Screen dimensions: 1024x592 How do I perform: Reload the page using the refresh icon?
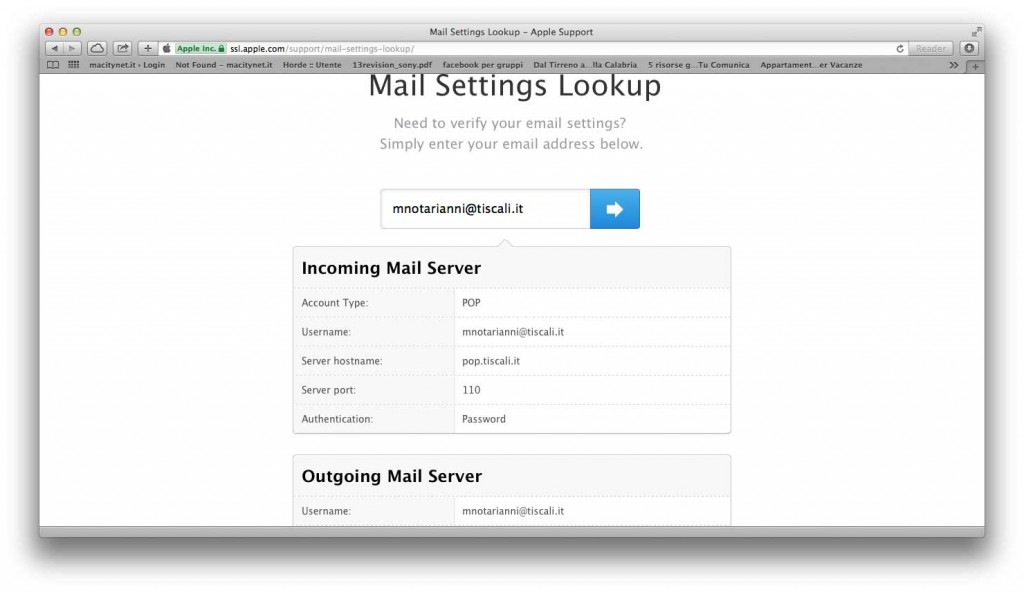click(902, 47)
